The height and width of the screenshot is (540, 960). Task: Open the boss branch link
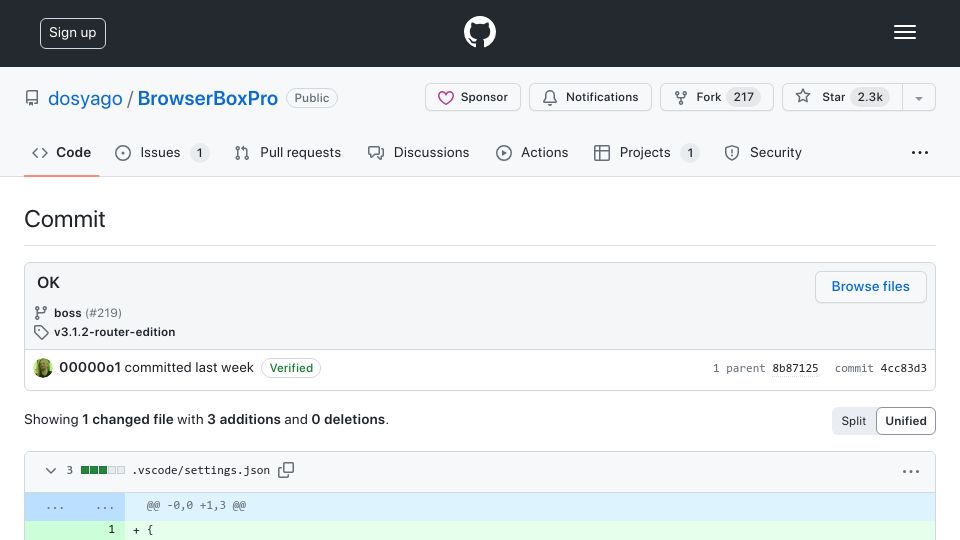(x=67, y=313)
